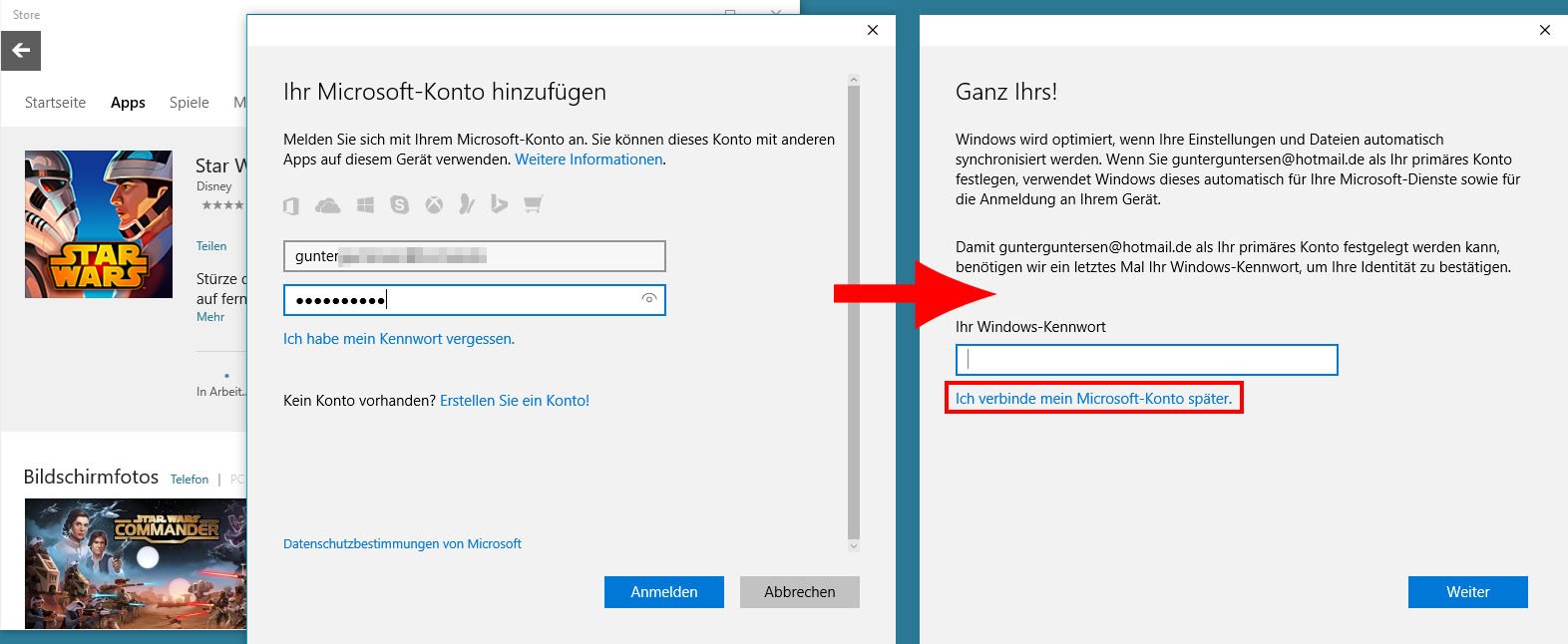Click the Weiter button

1468,592
